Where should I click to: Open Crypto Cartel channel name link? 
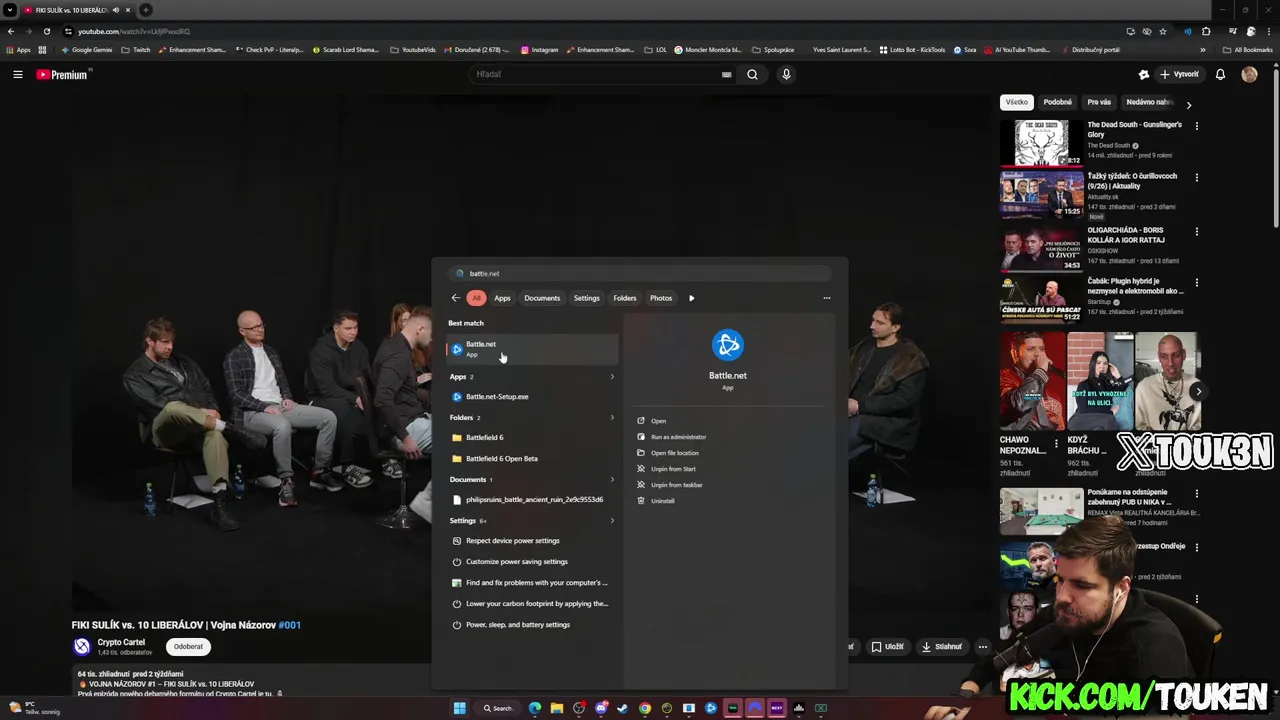point(121,642)
